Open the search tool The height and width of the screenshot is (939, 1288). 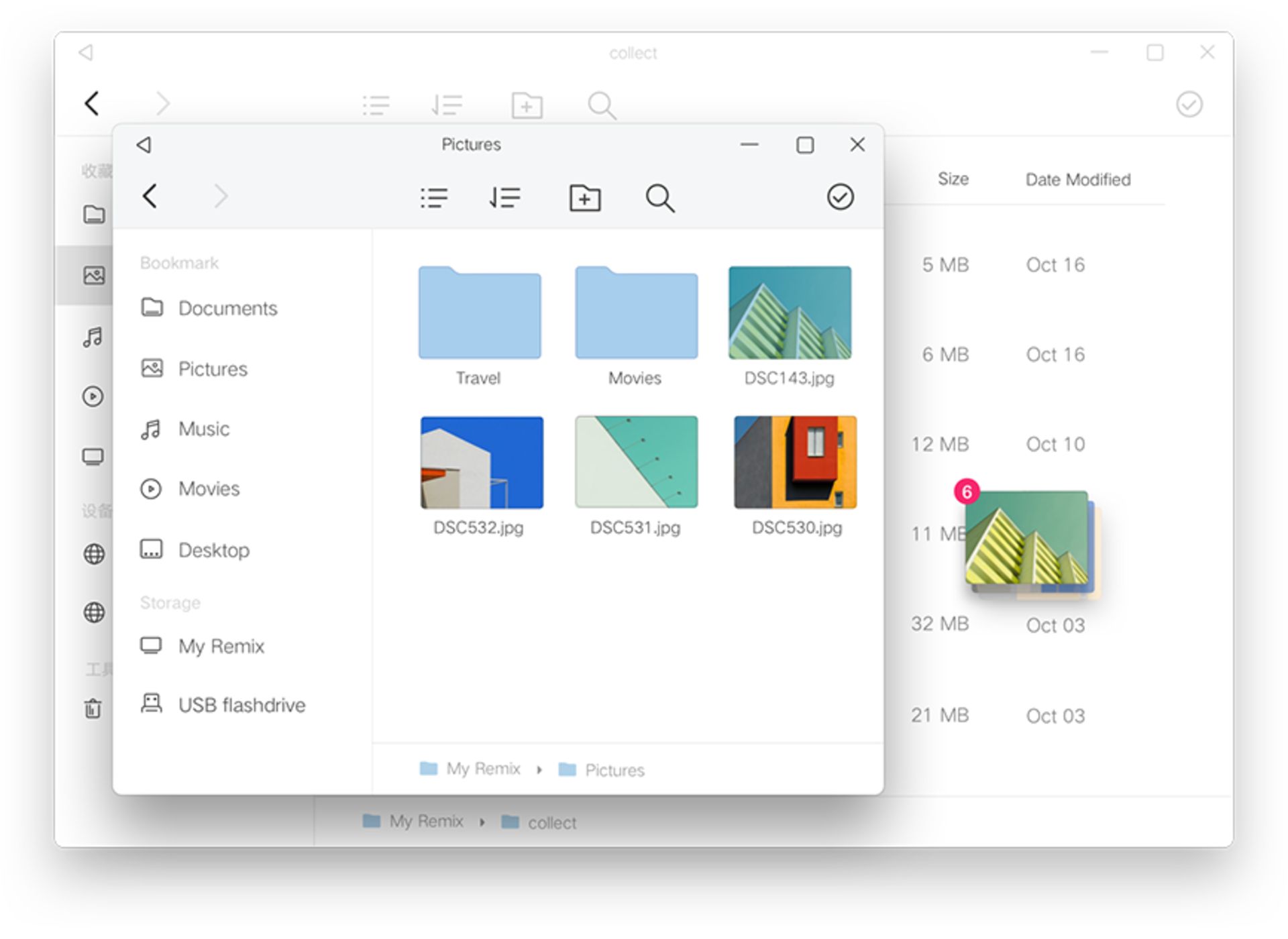coord(659,198)
